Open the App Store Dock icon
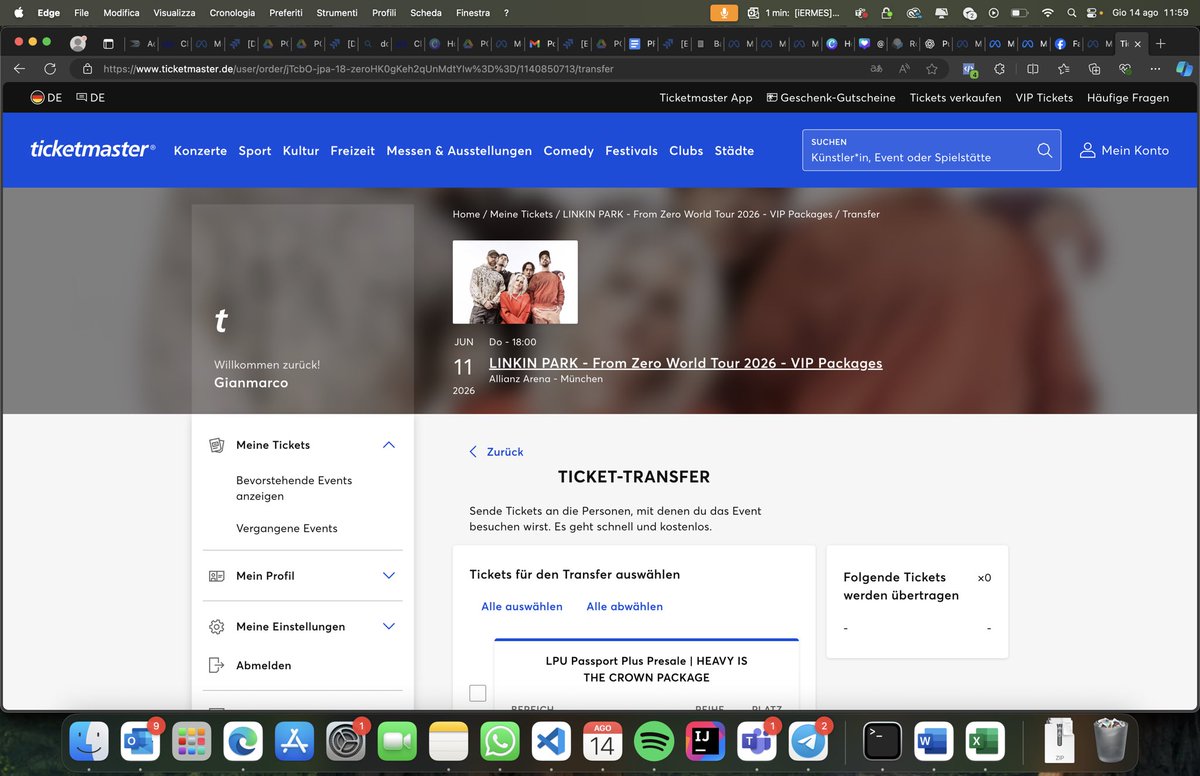The height and width of the screenshot is (776, 1200). [295, 741]
